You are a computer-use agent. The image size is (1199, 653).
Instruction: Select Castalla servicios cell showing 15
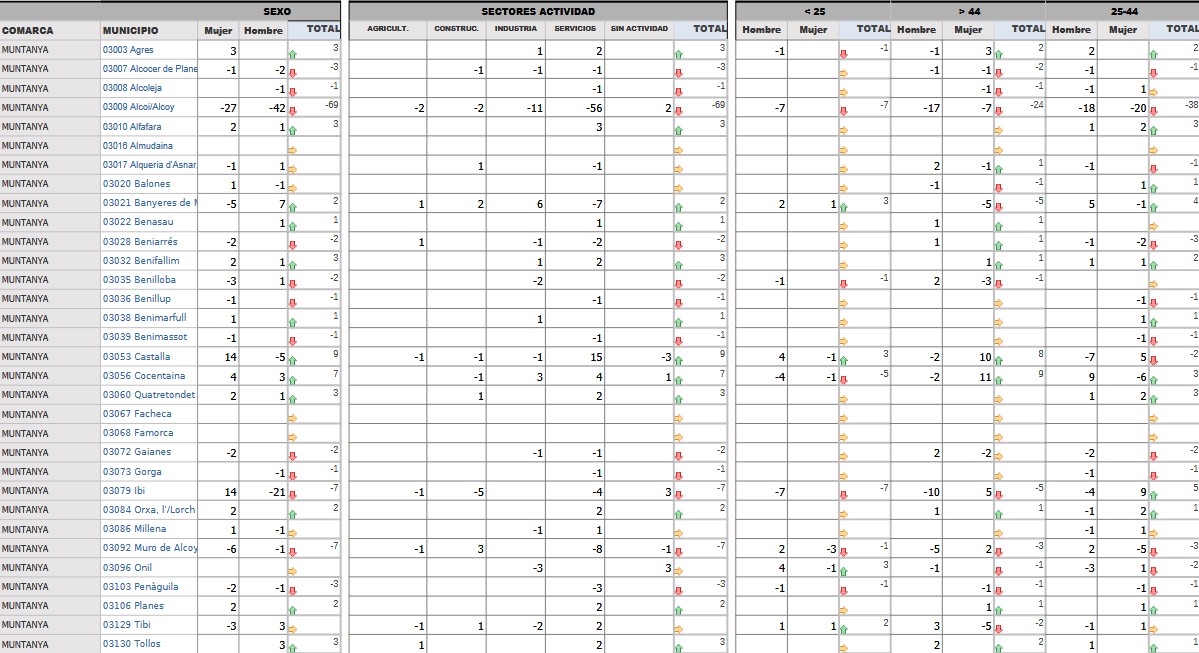(575, 357)
